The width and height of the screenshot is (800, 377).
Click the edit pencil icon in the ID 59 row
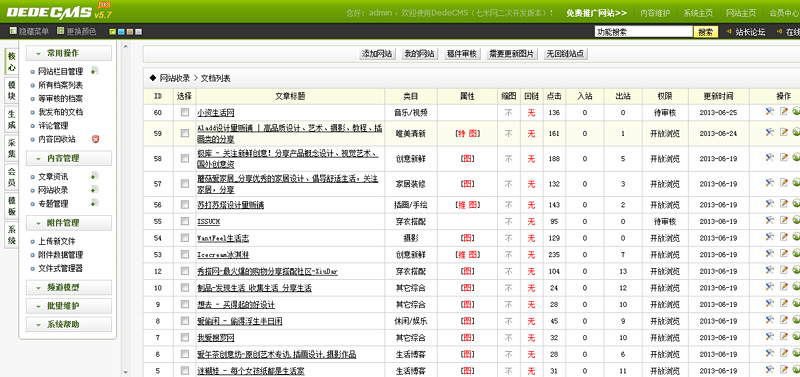click(784, 133)
